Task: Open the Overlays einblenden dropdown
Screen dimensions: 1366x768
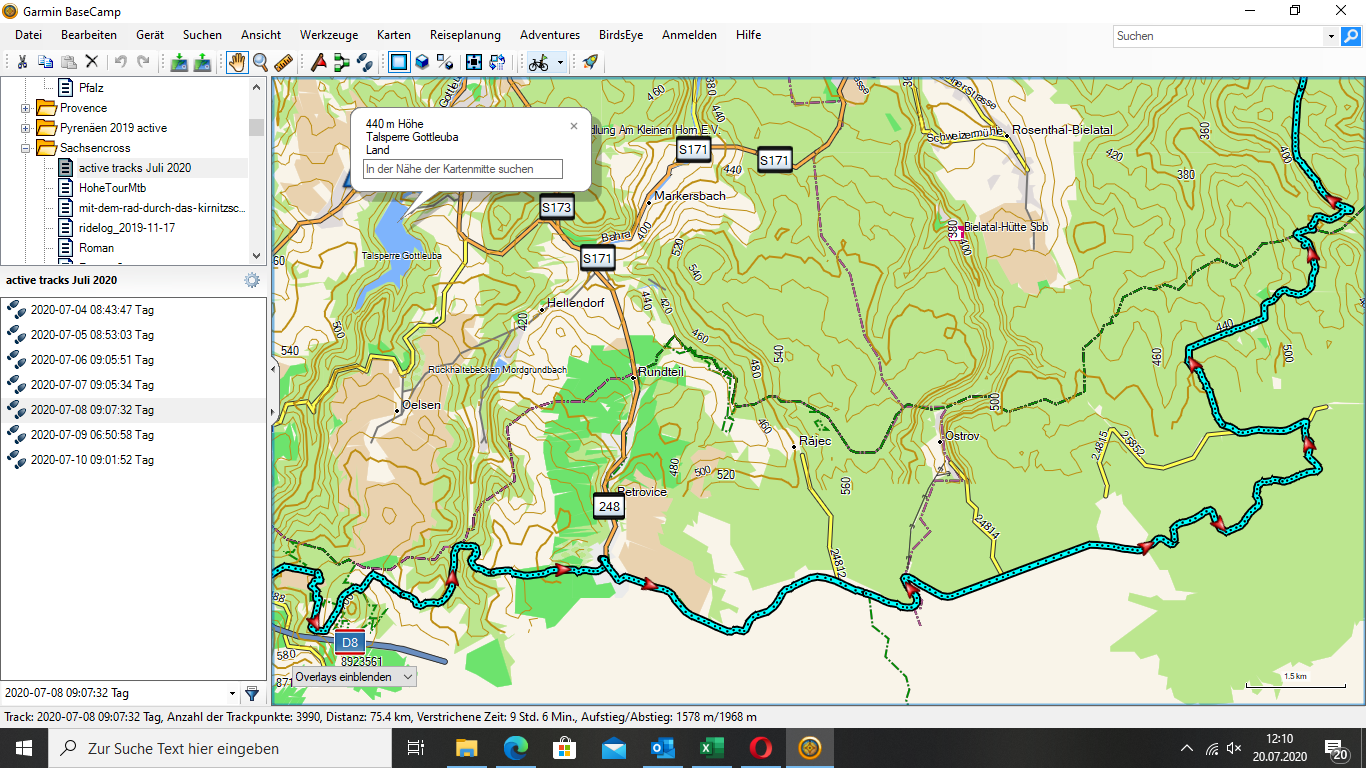Action: pos(354,677)
